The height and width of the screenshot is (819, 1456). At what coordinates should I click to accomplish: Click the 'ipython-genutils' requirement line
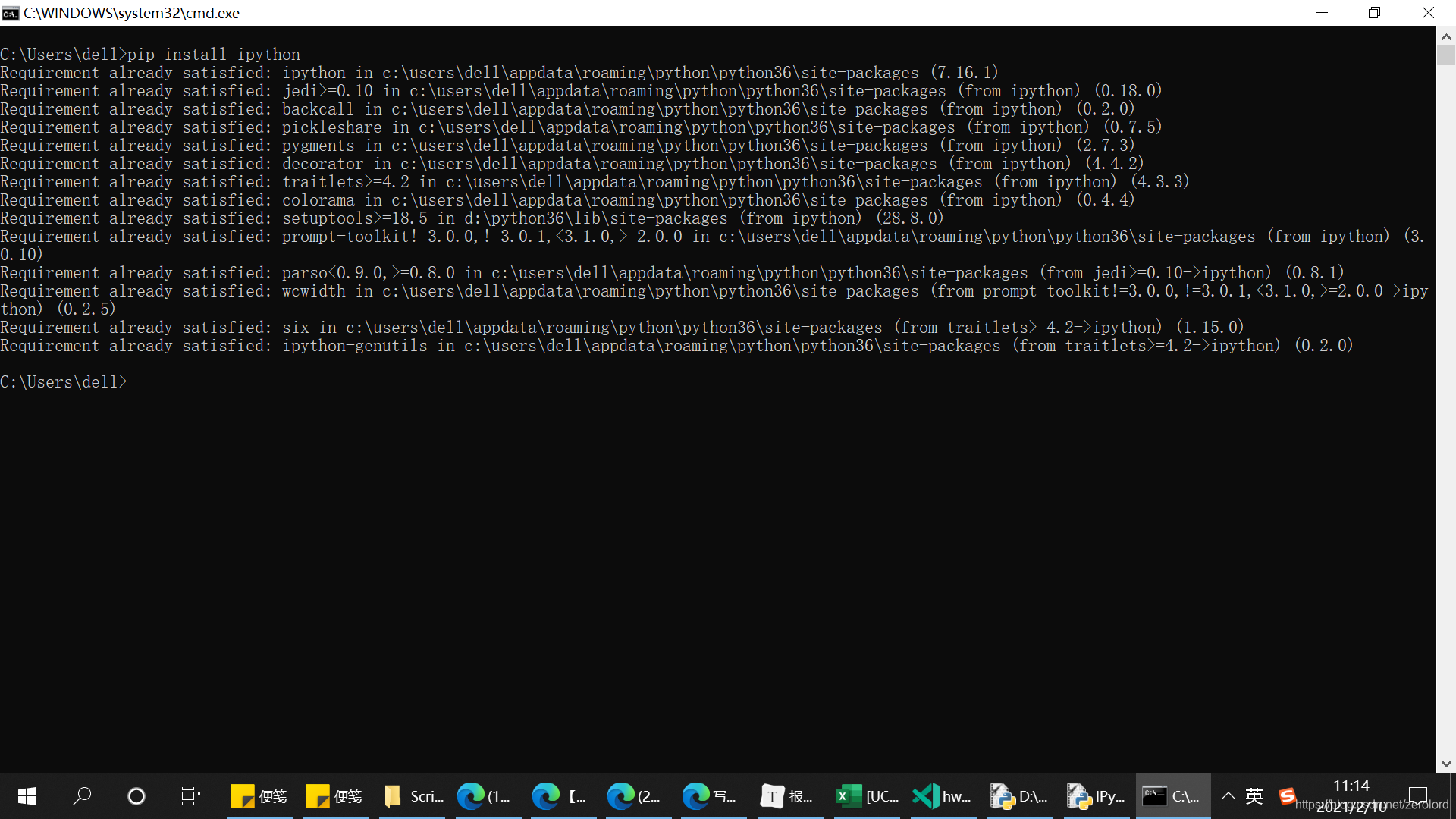tap(676, 346)
